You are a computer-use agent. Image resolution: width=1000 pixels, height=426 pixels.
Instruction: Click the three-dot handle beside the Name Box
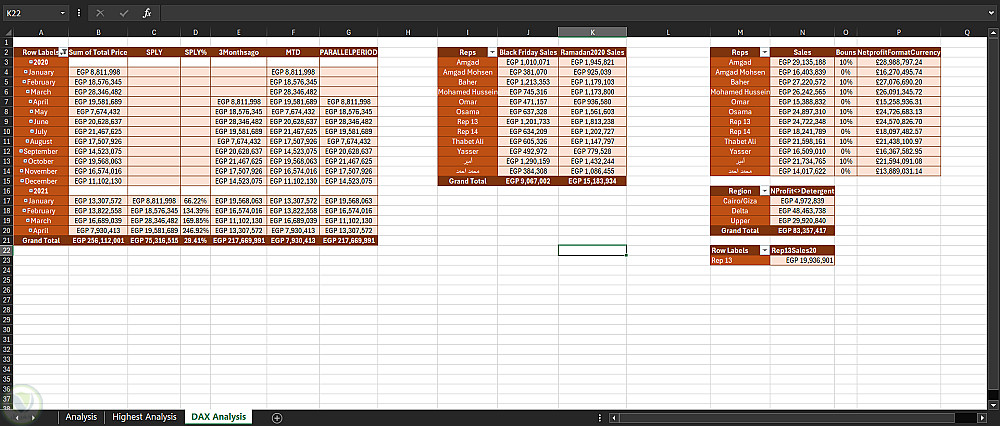pyautogui.click(x=78, y=13)
